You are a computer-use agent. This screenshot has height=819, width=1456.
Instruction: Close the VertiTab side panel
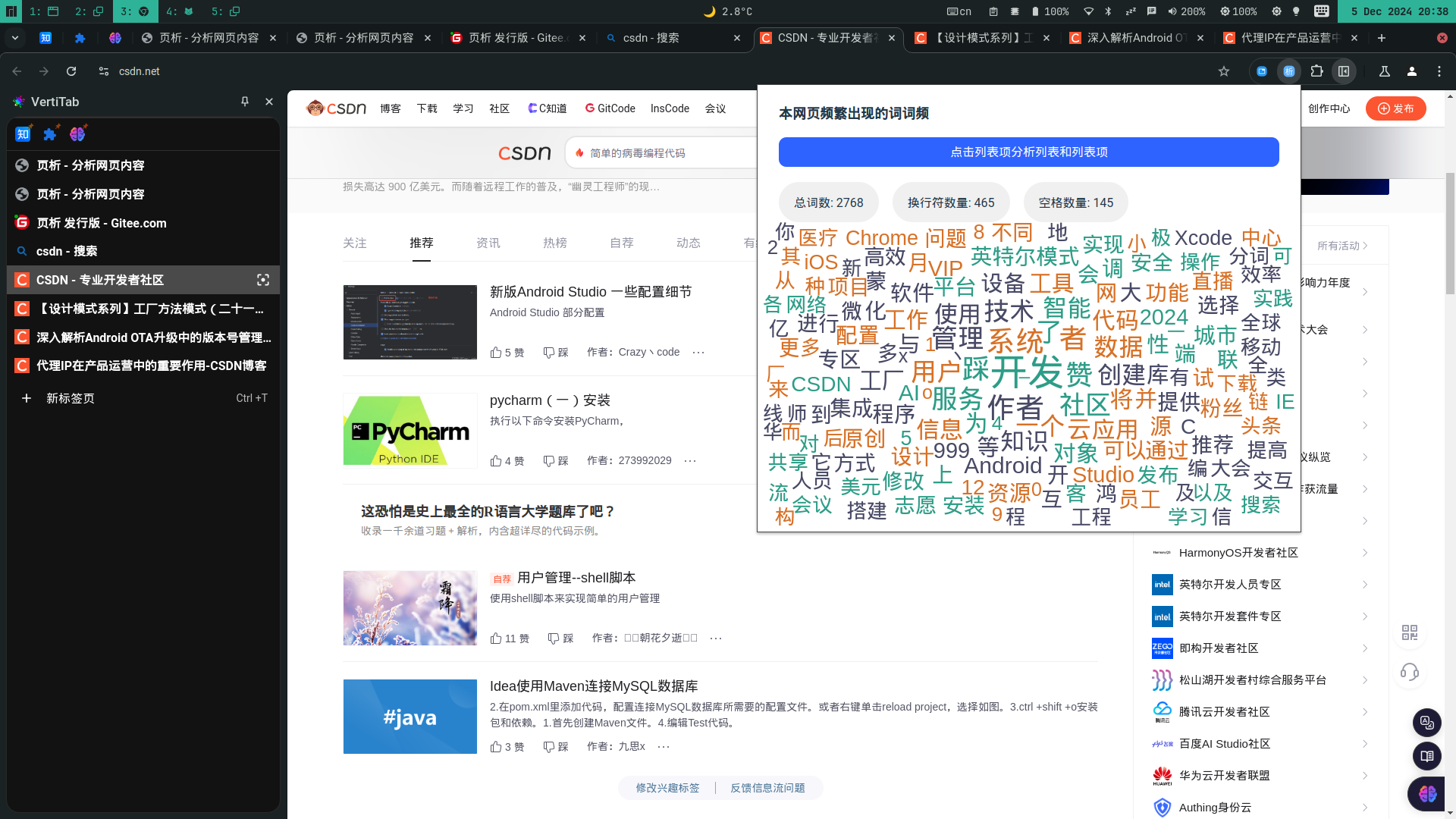pos(269,102)
